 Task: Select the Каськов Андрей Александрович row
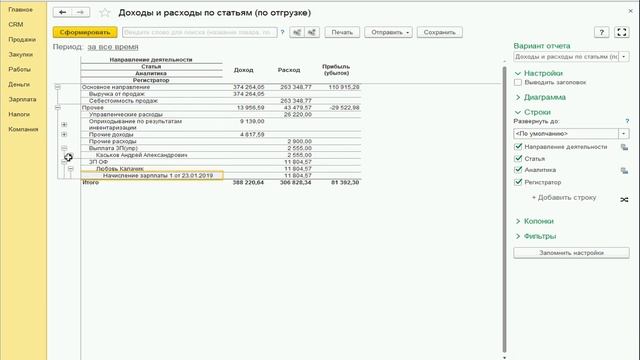142,155
